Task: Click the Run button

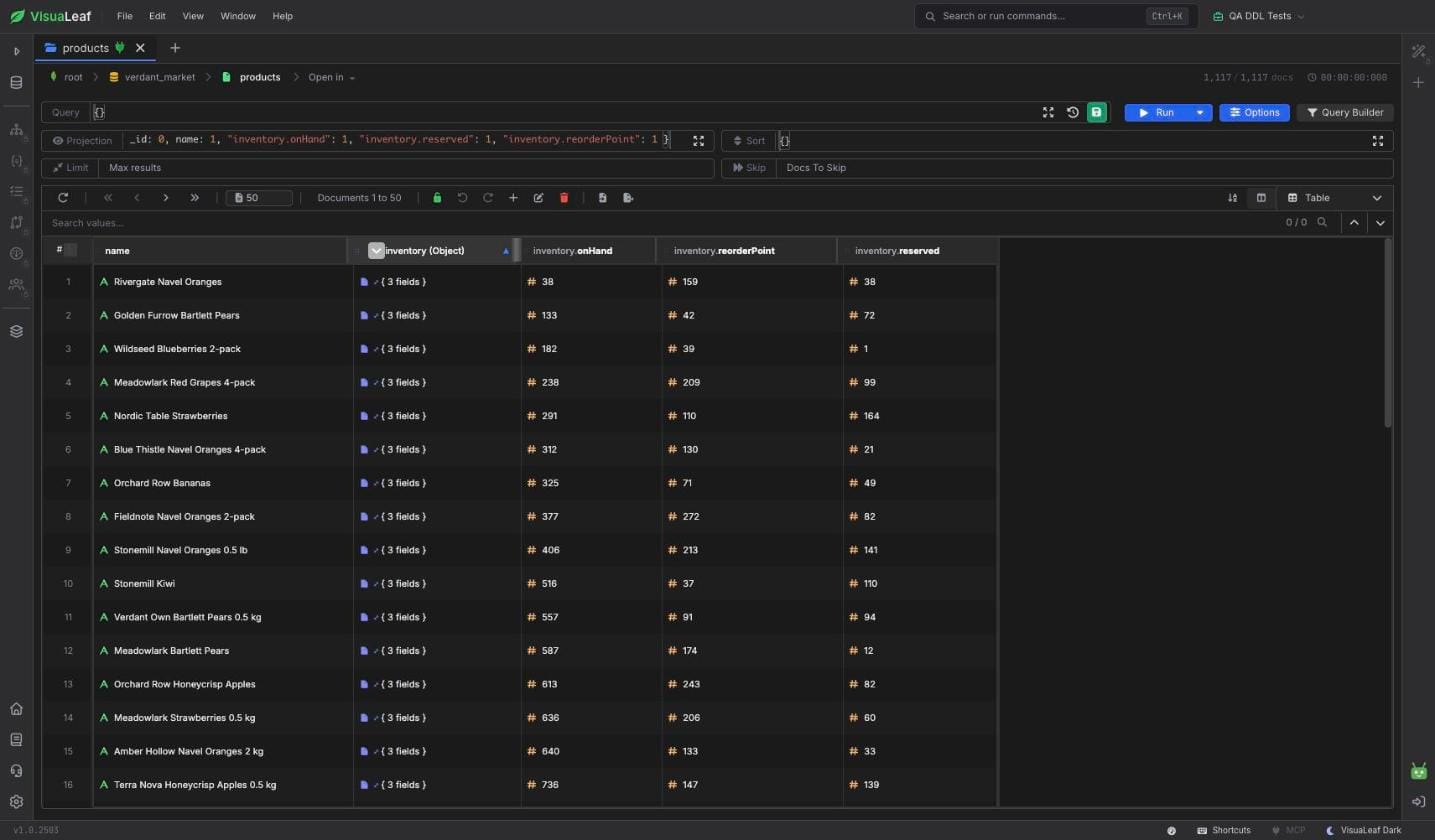Action: click(x=1157, y=113)
